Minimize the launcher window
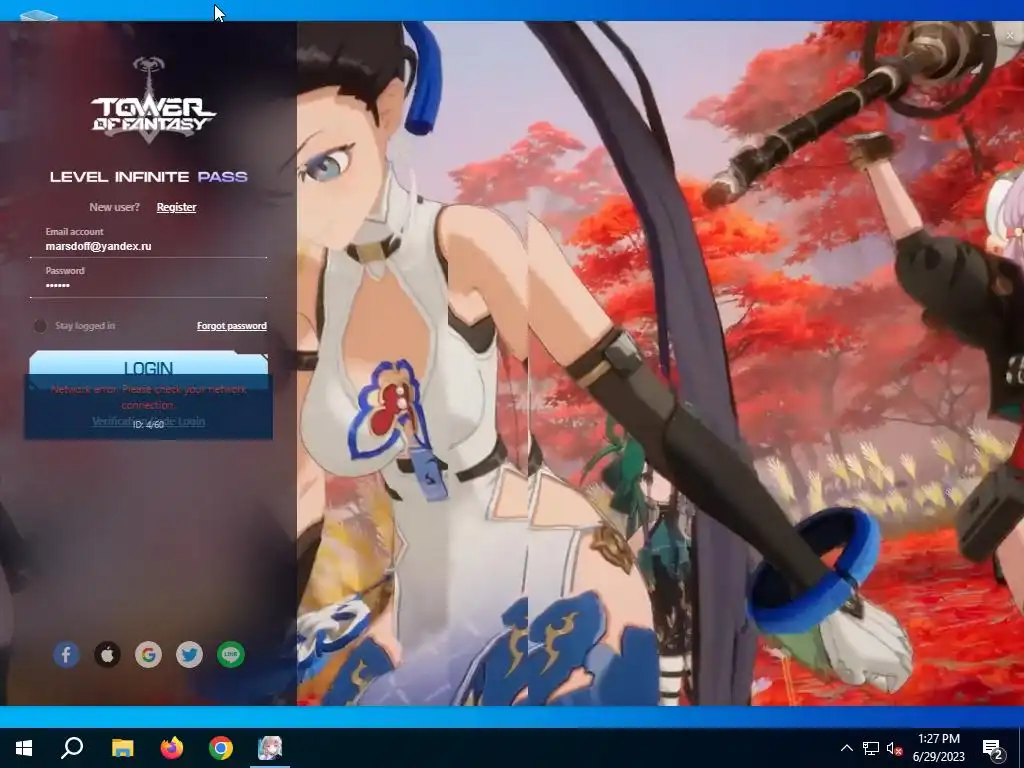This screenshot has width=1024, height=768. [987, 36]
